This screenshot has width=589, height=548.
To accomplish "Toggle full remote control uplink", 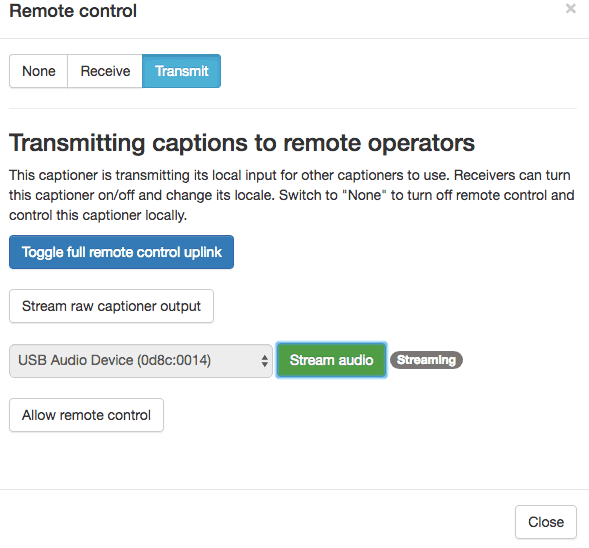I will tap(121, 252).
